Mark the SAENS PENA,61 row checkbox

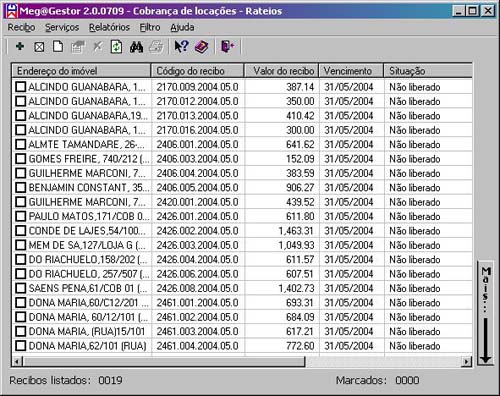pyautogui.click(x=21, y=288)
